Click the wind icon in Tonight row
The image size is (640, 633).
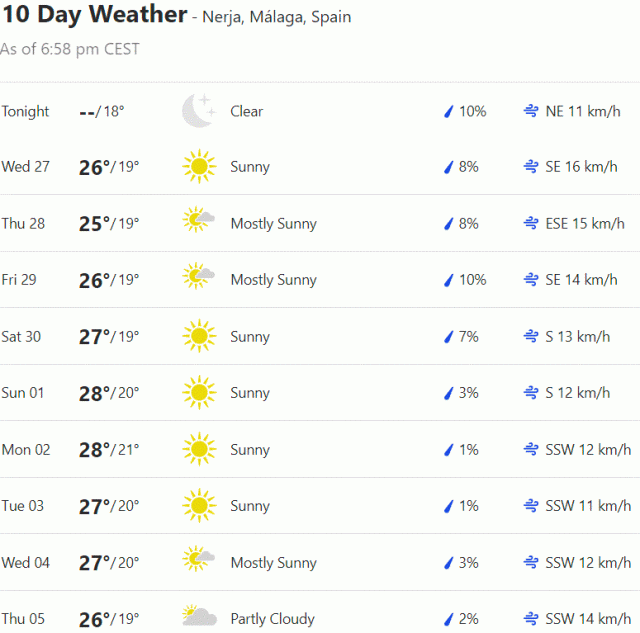click(x=531, y=111)
